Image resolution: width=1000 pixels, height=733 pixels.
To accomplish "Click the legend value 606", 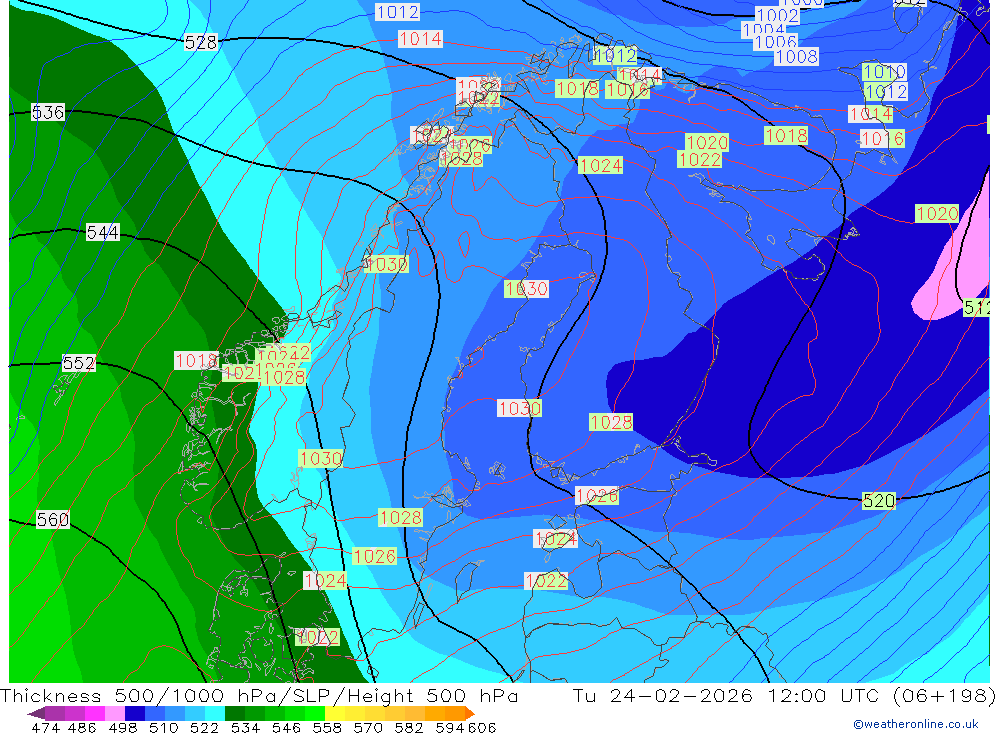I will (482, 727).
